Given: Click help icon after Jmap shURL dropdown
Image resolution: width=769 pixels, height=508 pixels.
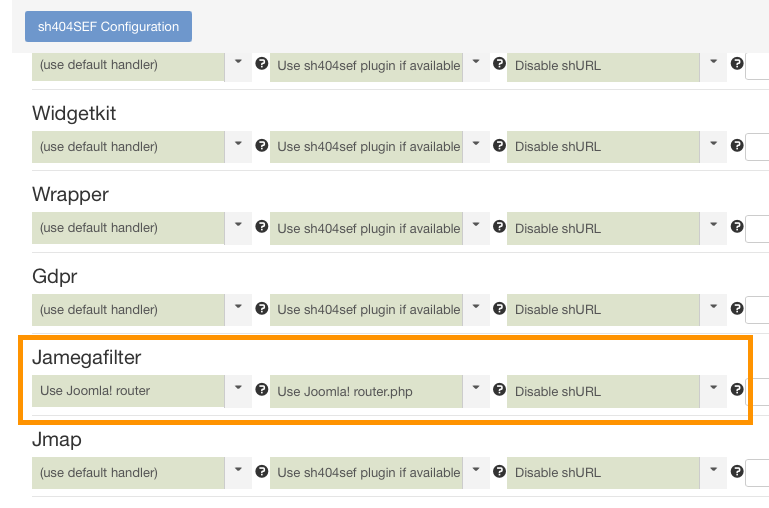Looking at the screenshot, I should [737, 472].
